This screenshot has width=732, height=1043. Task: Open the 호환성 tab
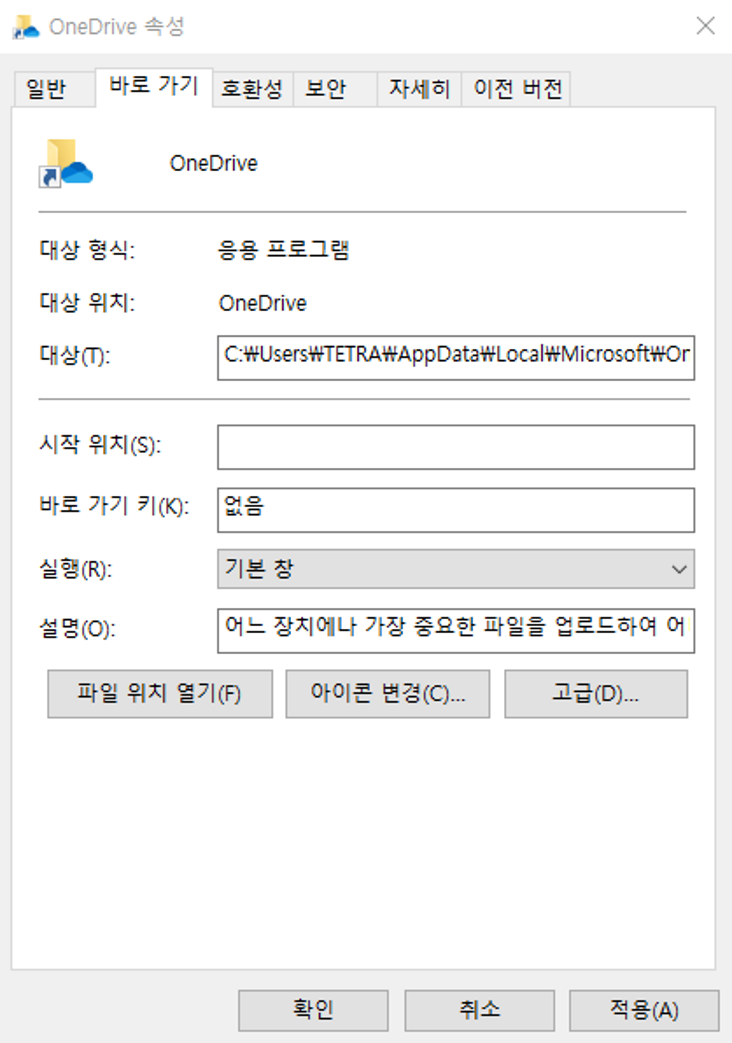pyautogui.click(x=252, y=89)
